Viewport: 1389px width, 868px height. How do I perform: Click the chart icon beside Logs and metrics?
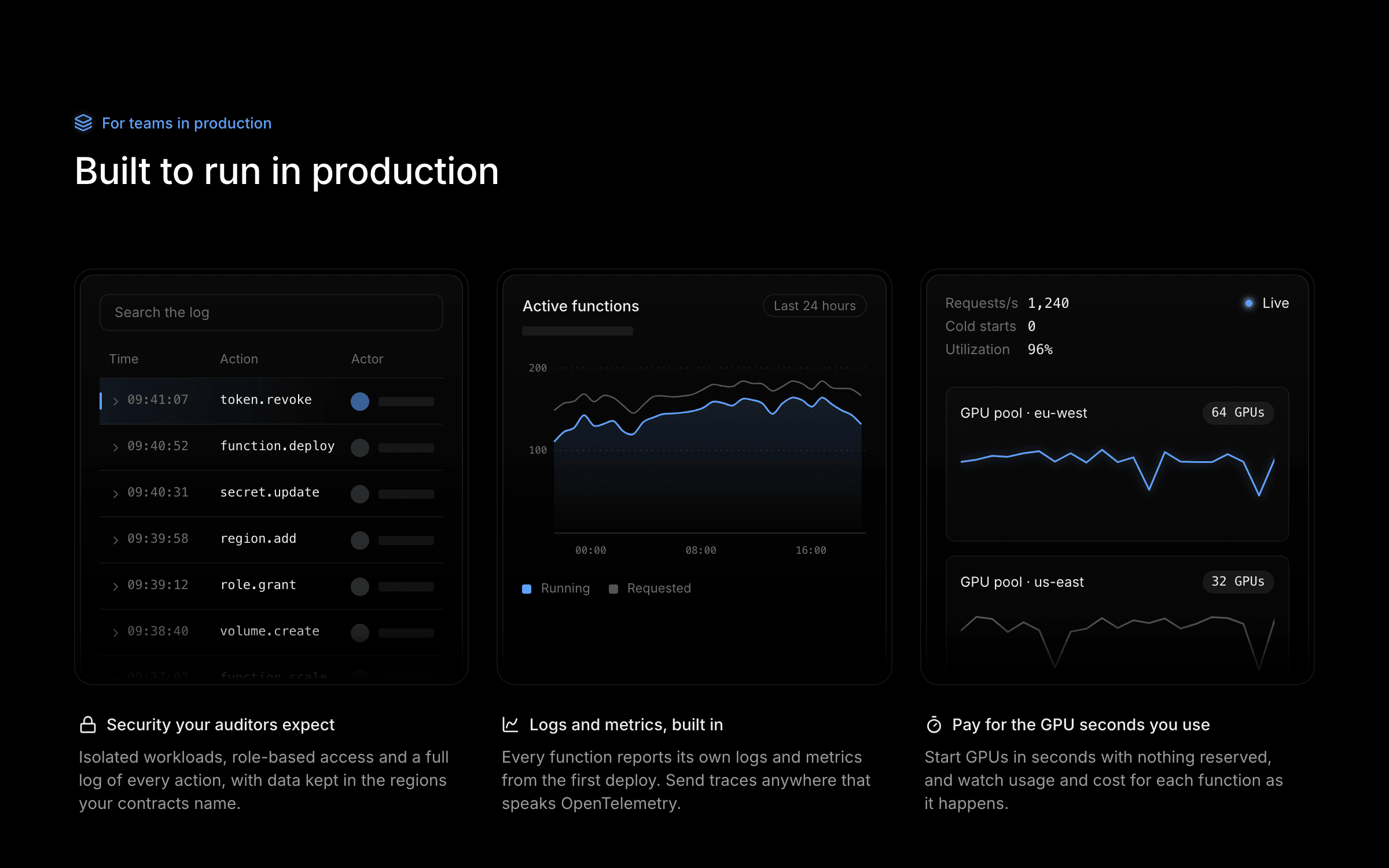coord(510,724)
